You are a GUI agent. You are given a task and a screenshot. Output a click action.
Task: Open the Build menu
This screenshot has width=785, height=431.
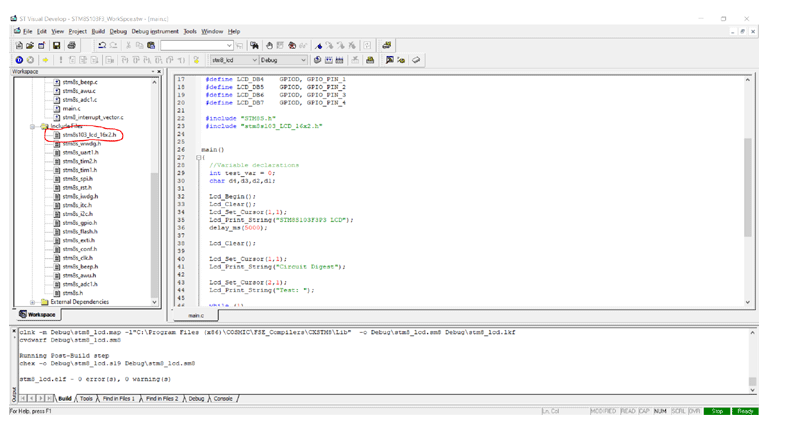point(98,31)
